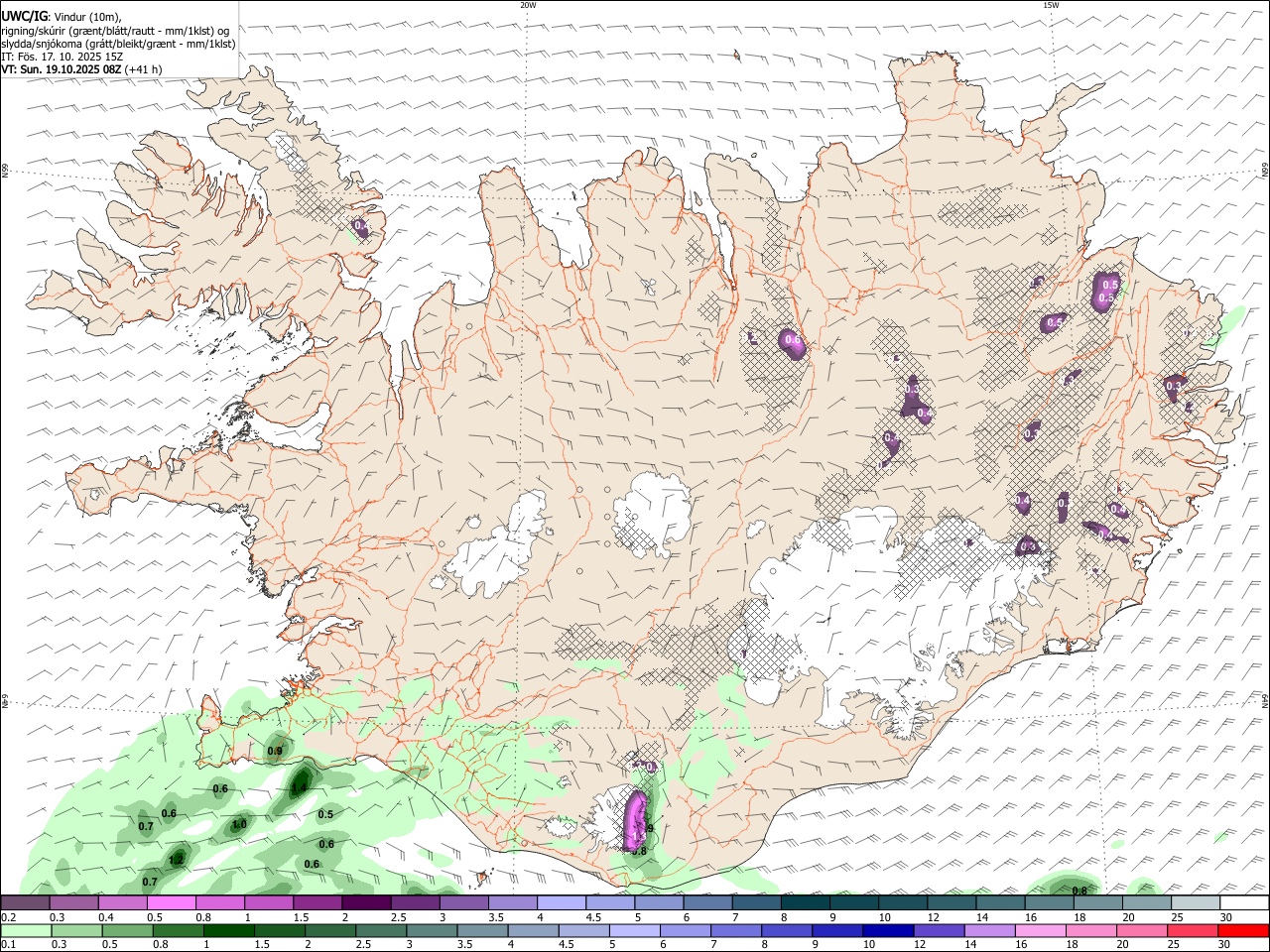Image resolution: width=1270 pixels, height=952 pixels.
Task: Pick the periwinkle swatch at 4 on the snow scale
Action: (562, 903)
